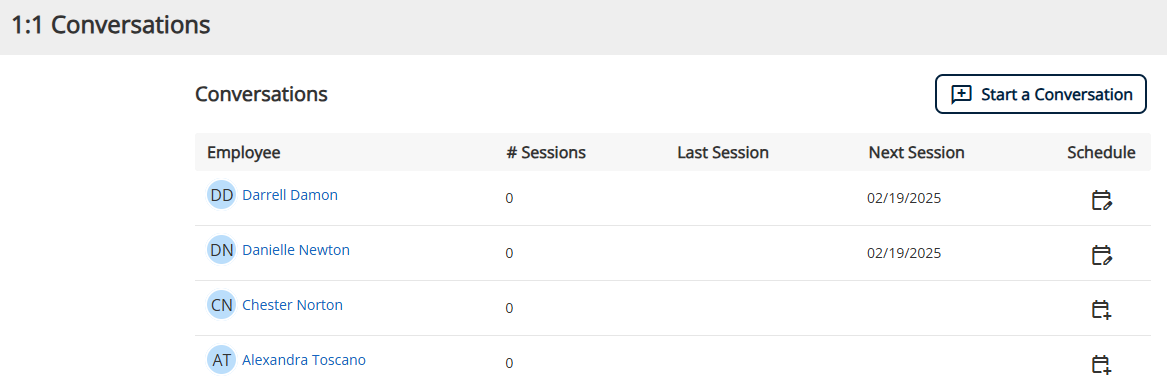Edit Darrell Damon's scheduled session calendar icon
The image size is (1167, 392).
[1102, 201]
